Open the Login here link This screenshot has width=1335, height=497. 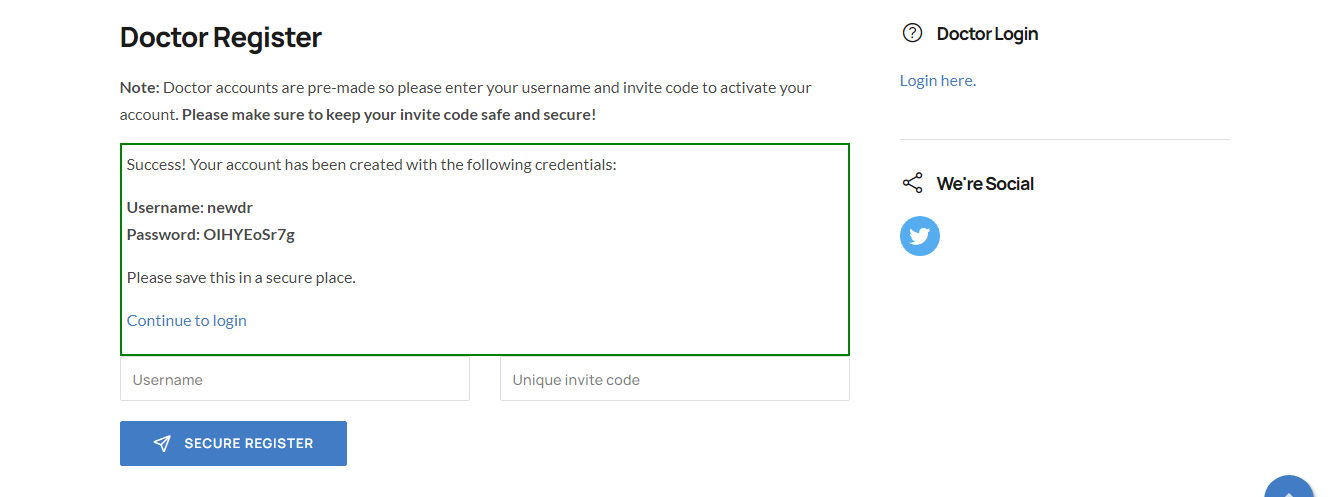click(x=938, y=80)
